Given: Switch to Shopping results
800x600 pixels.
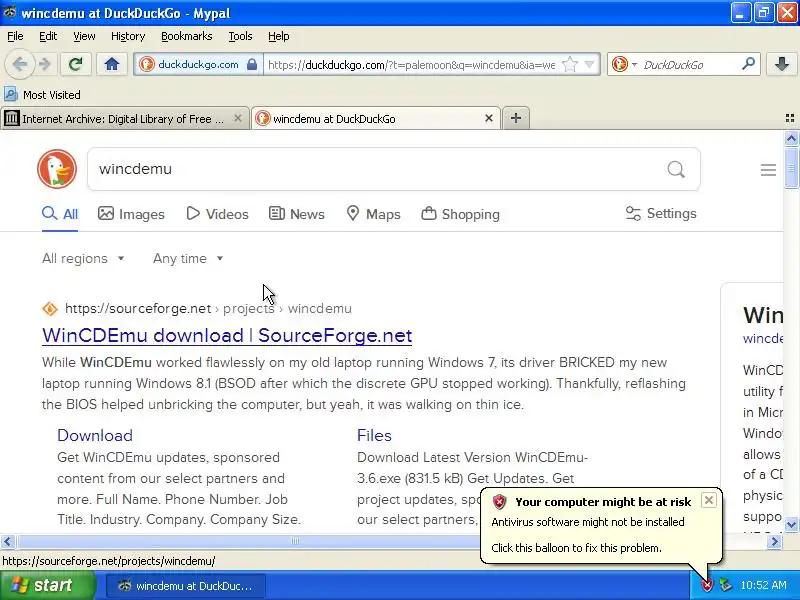Looking at the screenshot, I should 460,214.
